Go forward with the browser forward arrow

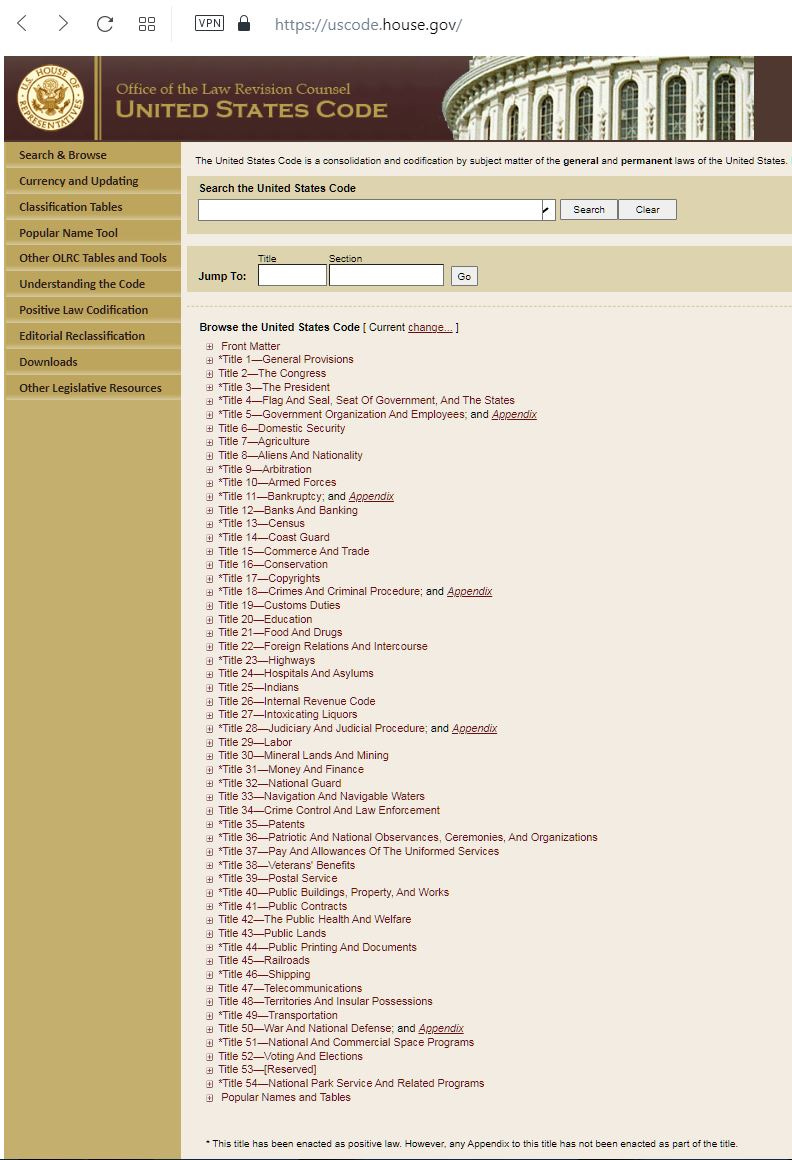[x=63, y=24]
